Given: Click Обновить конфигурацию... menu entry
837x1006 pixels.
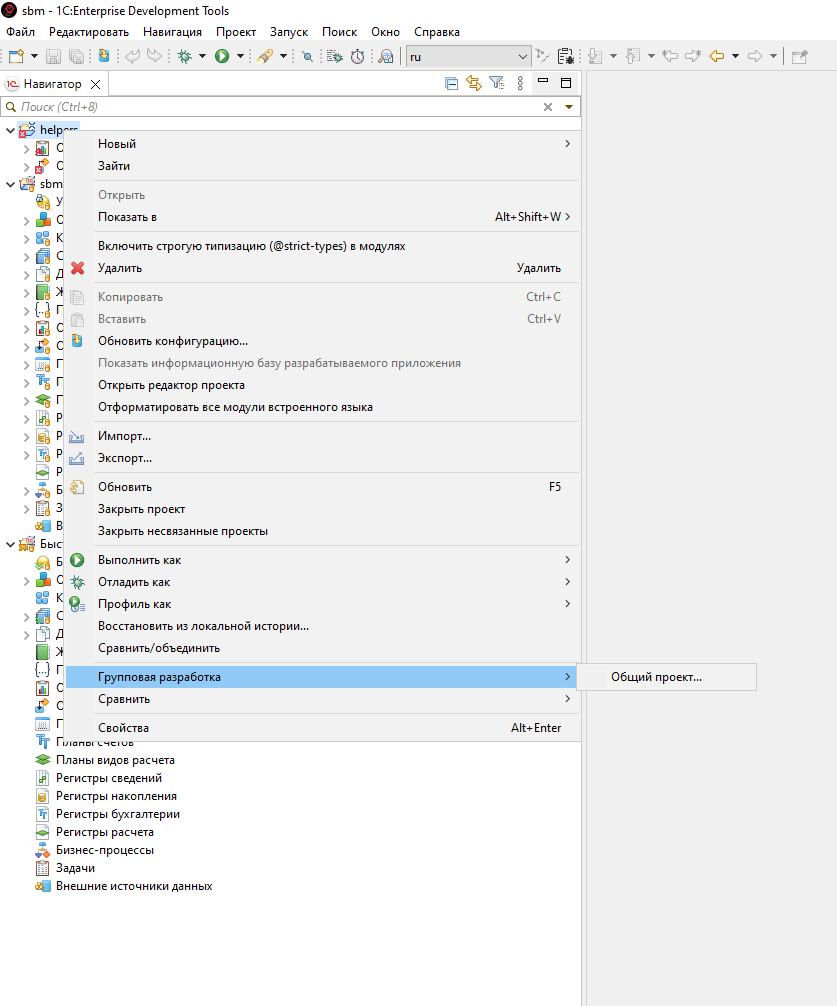Looking at the screenshot, I should point(173,341).
